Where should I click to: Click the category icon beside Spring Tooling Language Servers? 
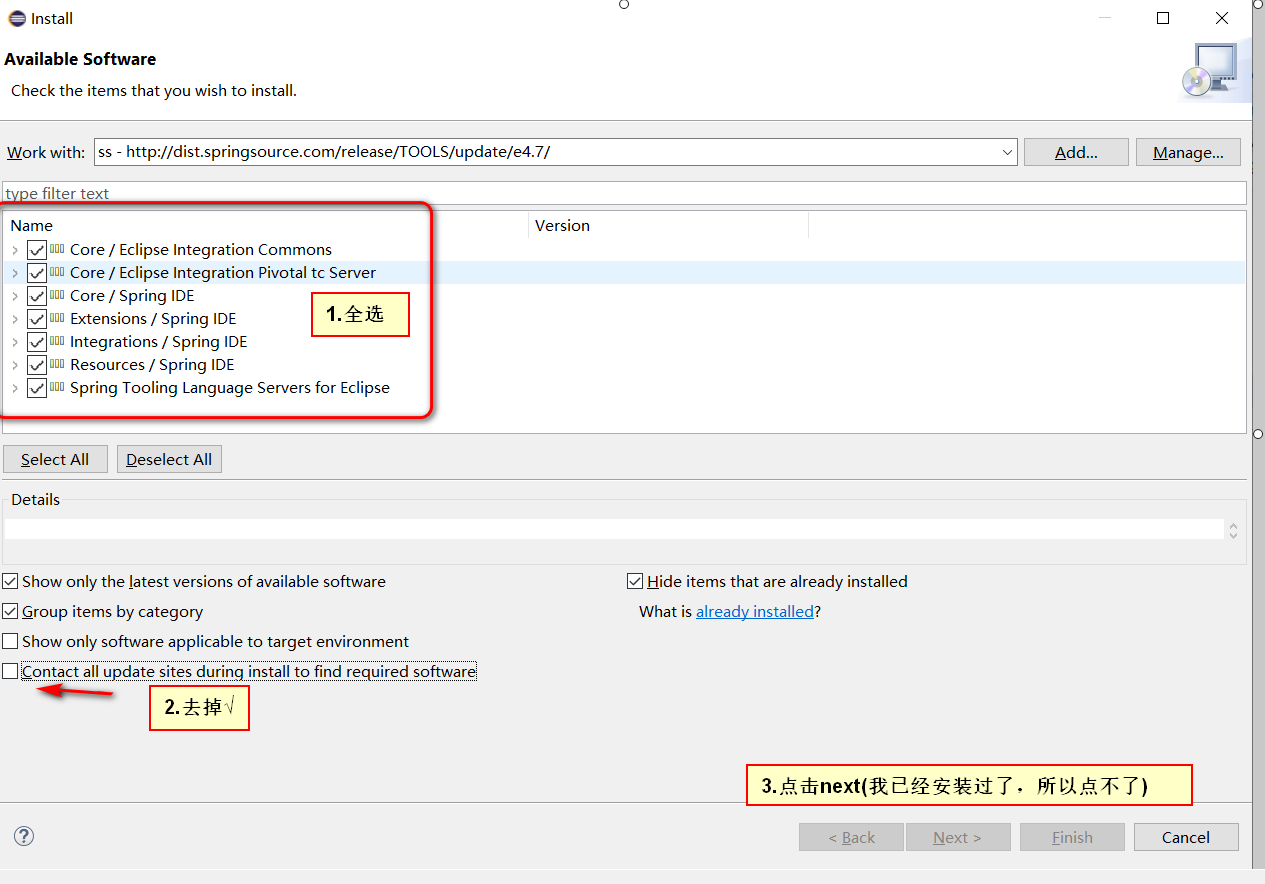pos(57,387)
